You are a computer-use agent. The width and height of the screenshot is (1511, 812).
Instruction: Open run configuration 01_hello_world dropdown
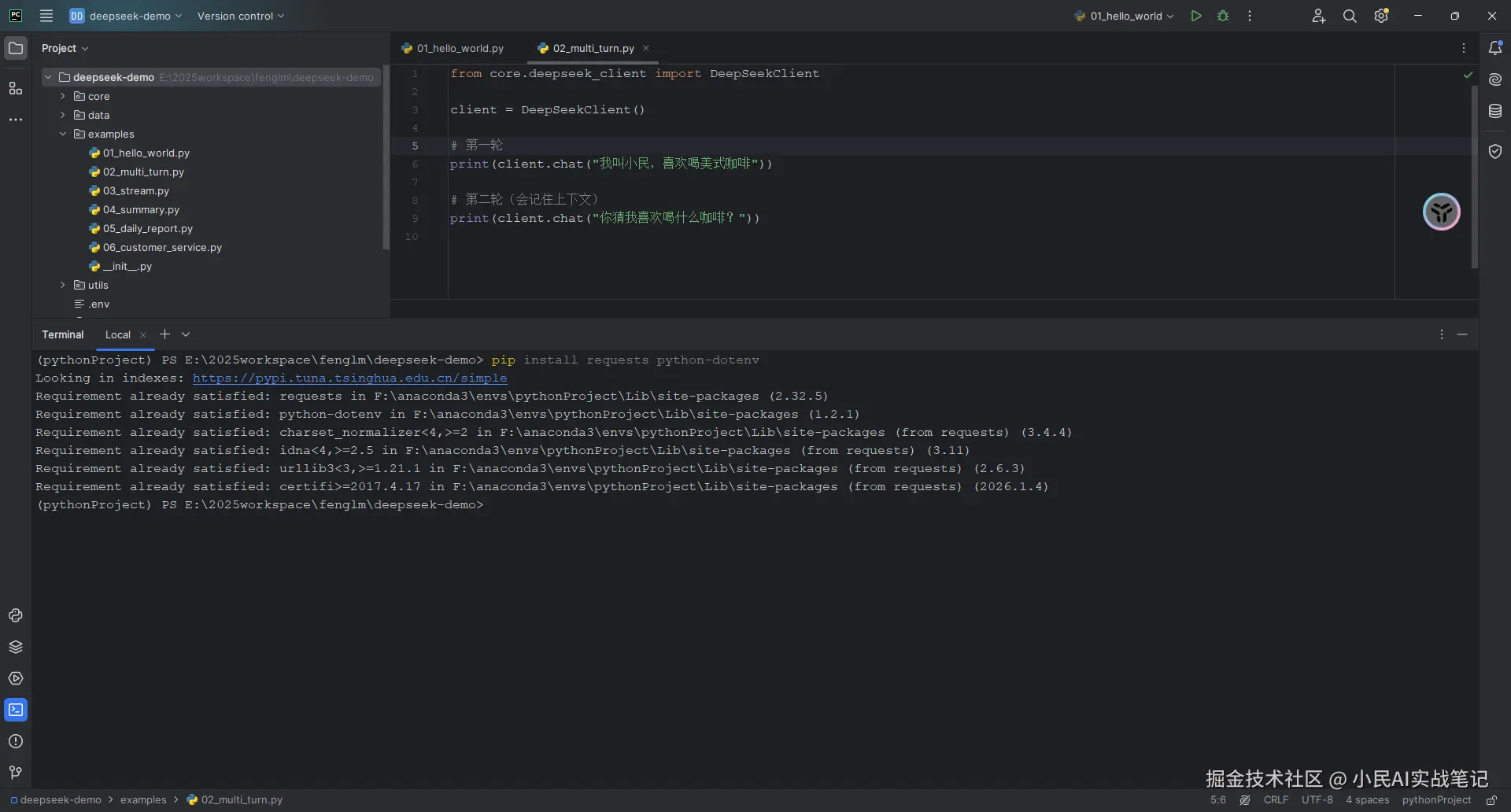(1124, 16)
